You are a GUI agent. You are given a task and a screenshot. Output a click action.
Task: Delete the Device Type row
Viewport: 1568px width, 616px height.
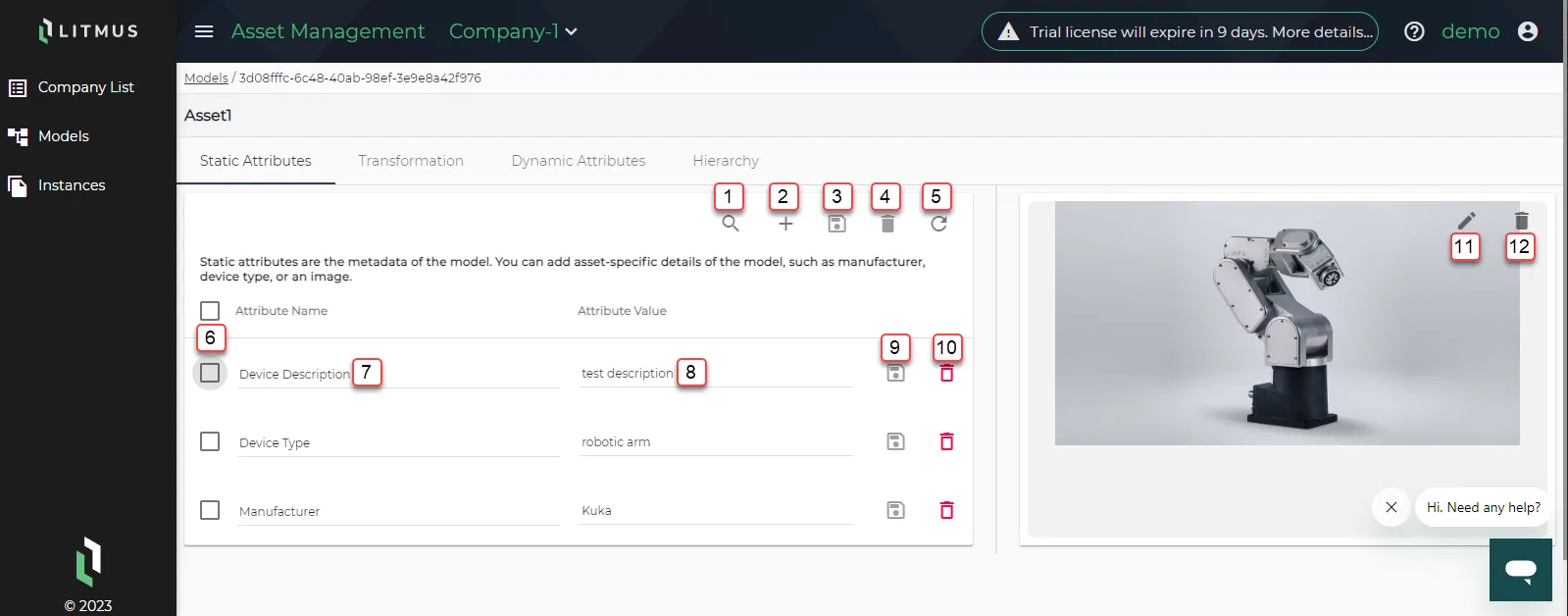(946, 441)
